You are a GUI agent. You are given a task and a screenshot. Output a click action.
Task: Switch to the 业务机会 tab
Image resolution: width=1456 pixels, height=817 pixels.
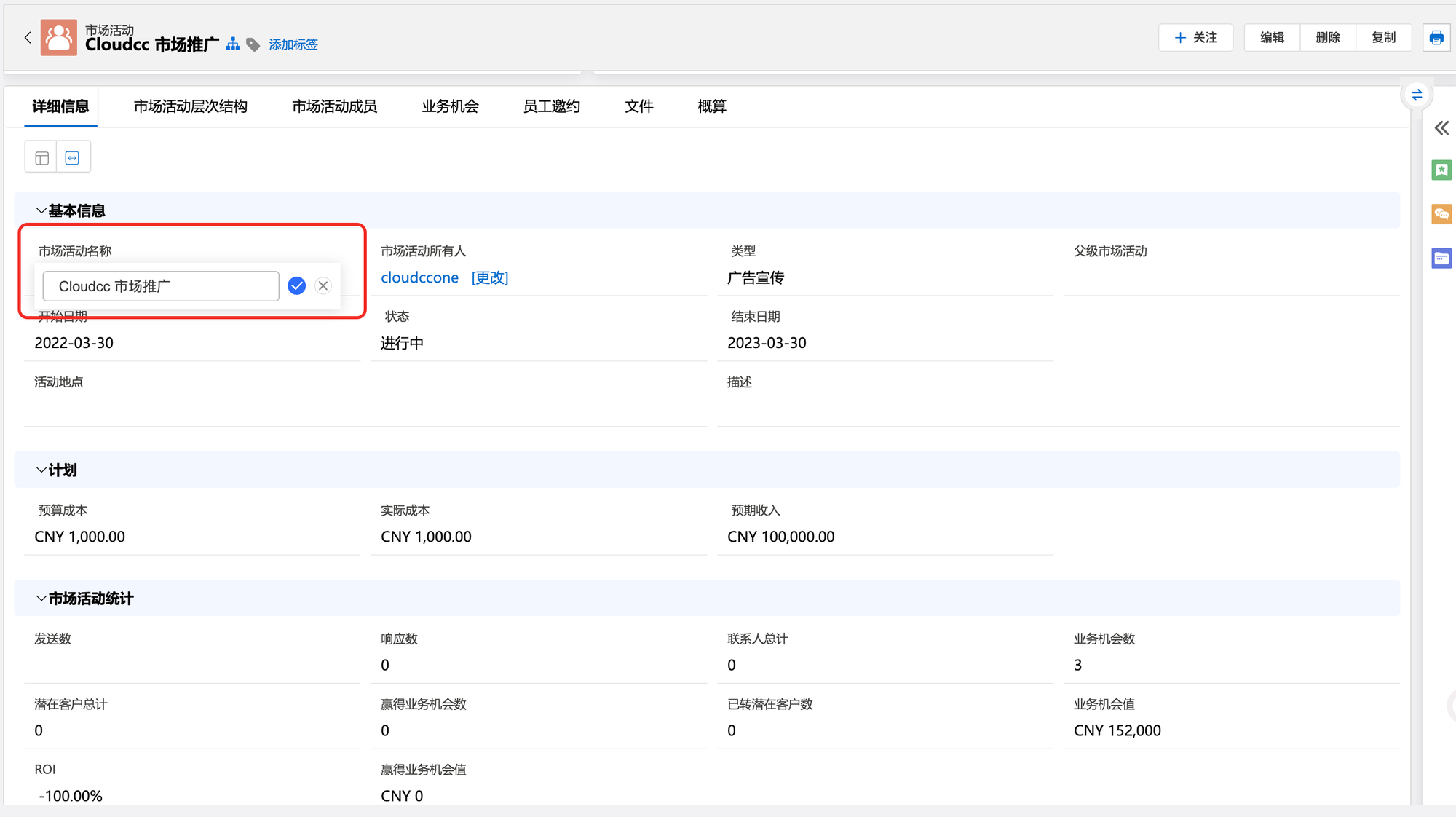[x=450, y=106]
